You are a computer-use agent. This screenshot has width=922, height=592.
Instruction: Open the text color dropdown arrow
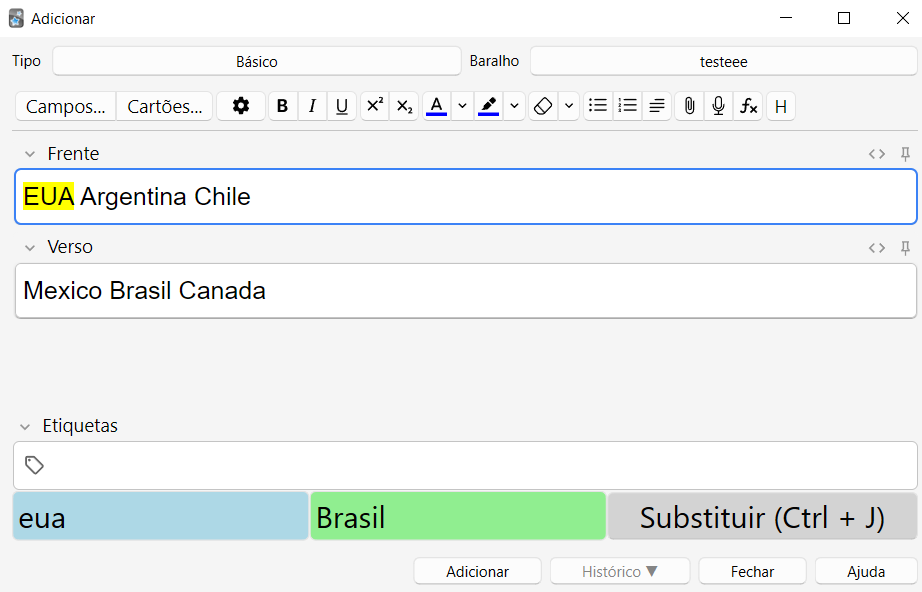point(462,106)
